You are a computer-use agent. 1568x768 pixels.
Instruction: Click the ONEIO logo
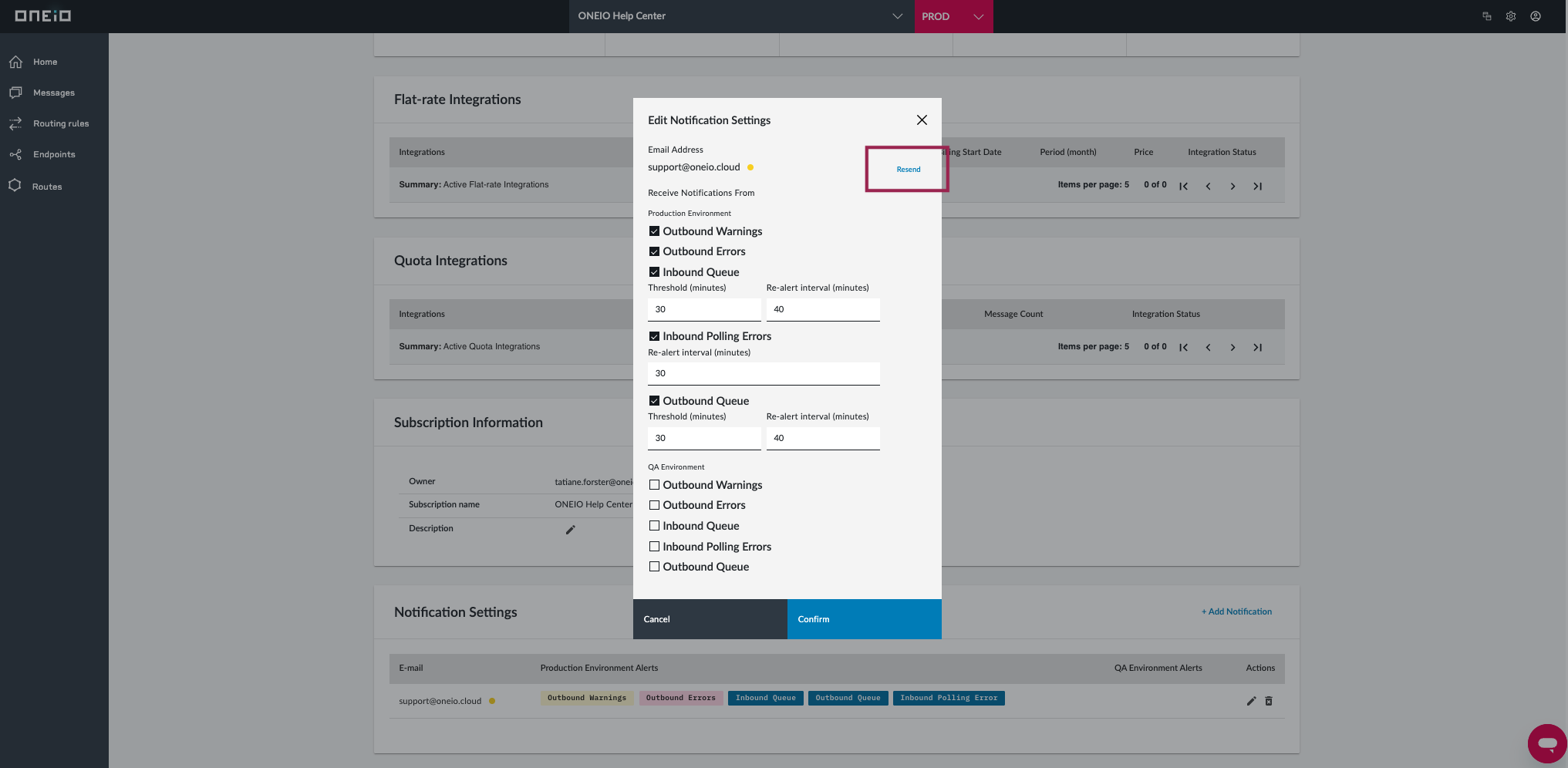(43, 15)
